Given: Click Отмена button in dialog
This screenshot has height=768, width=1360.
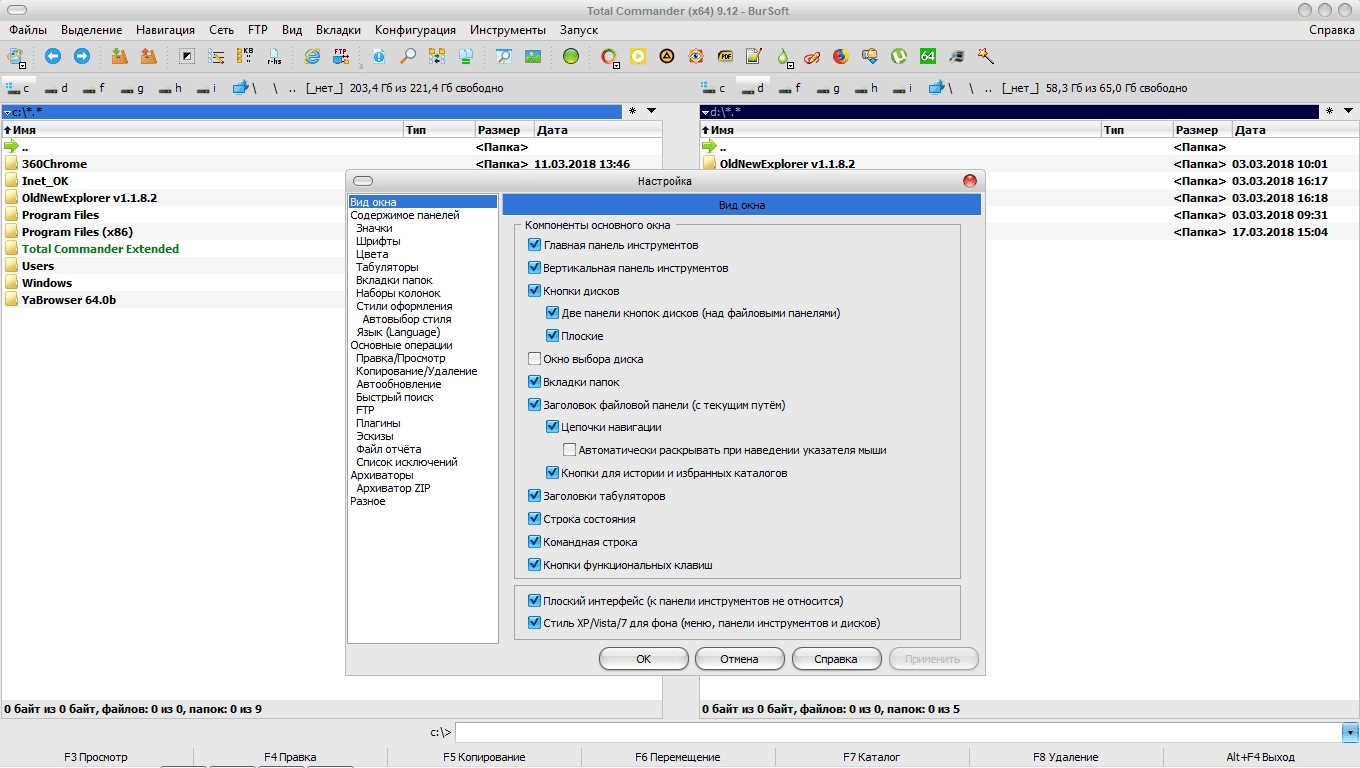Looking at the screenshot, I should (740, 659).
